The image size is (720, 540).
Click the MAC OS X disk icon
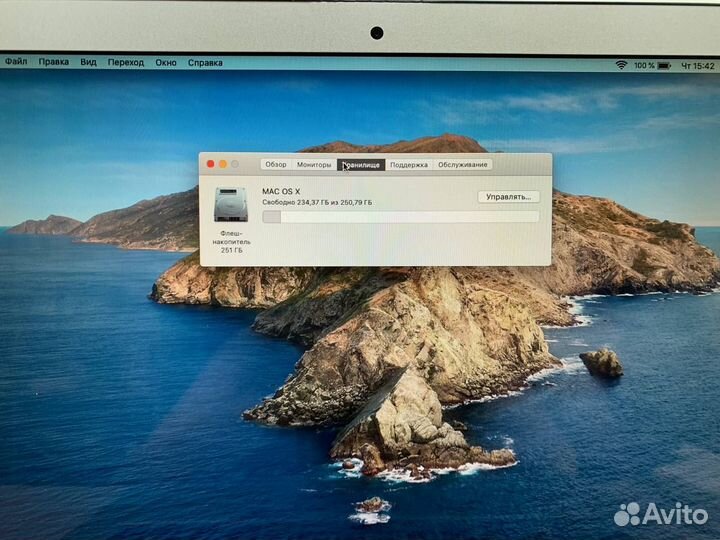click(x=231, y=204)
